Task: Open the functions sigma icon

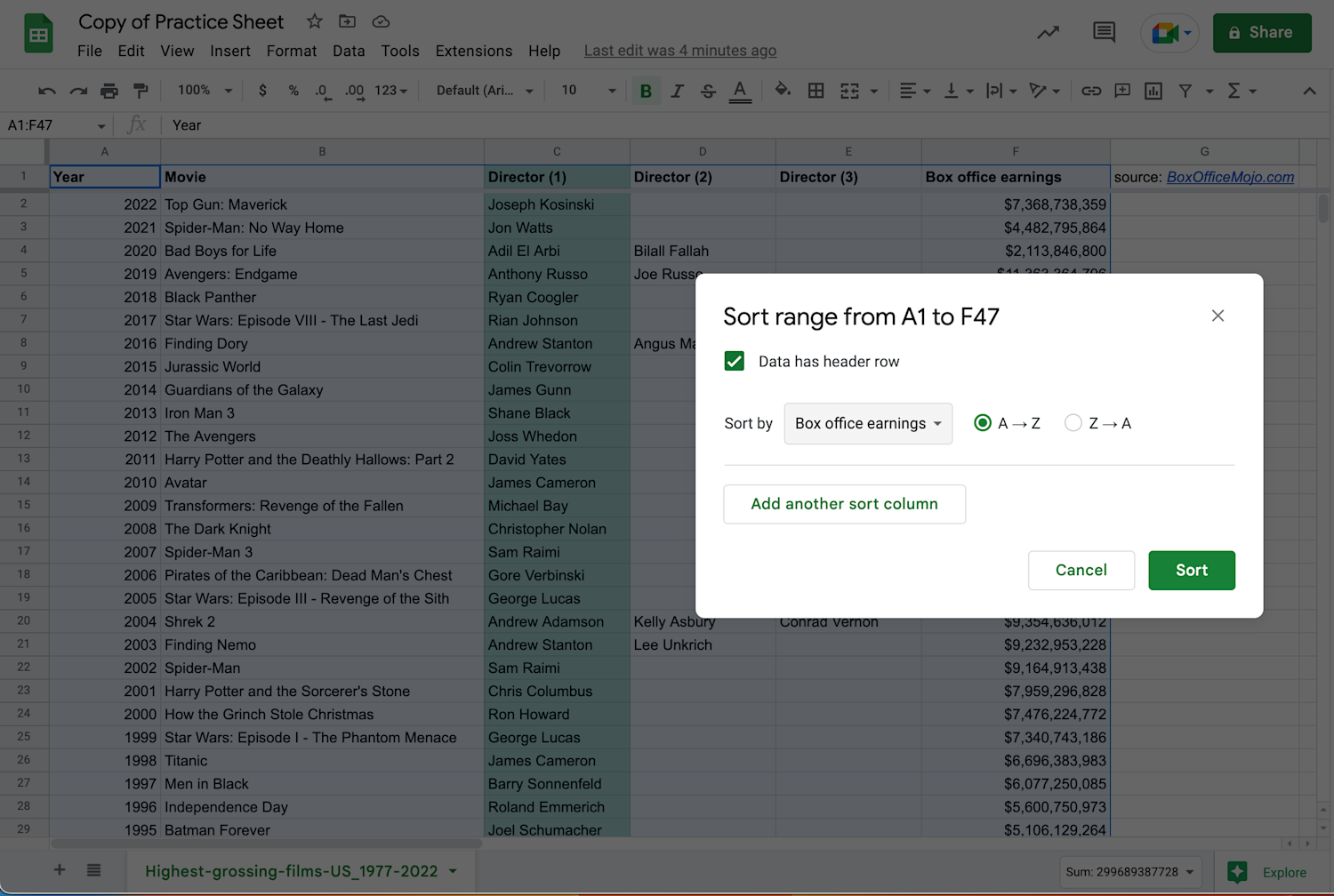Action: (x=1234, y=91)
